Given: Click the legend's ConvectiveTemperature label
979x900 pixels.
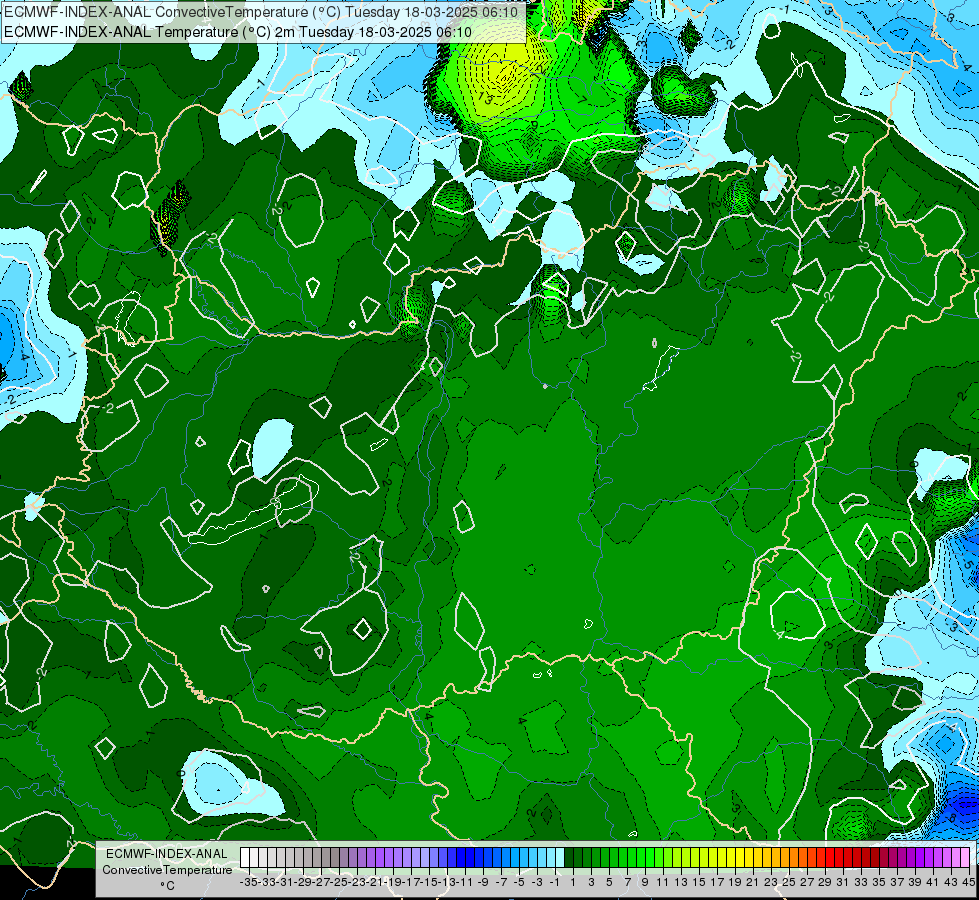Looking at the screenshot, I should pyautogui.click(x=167, y=869).
